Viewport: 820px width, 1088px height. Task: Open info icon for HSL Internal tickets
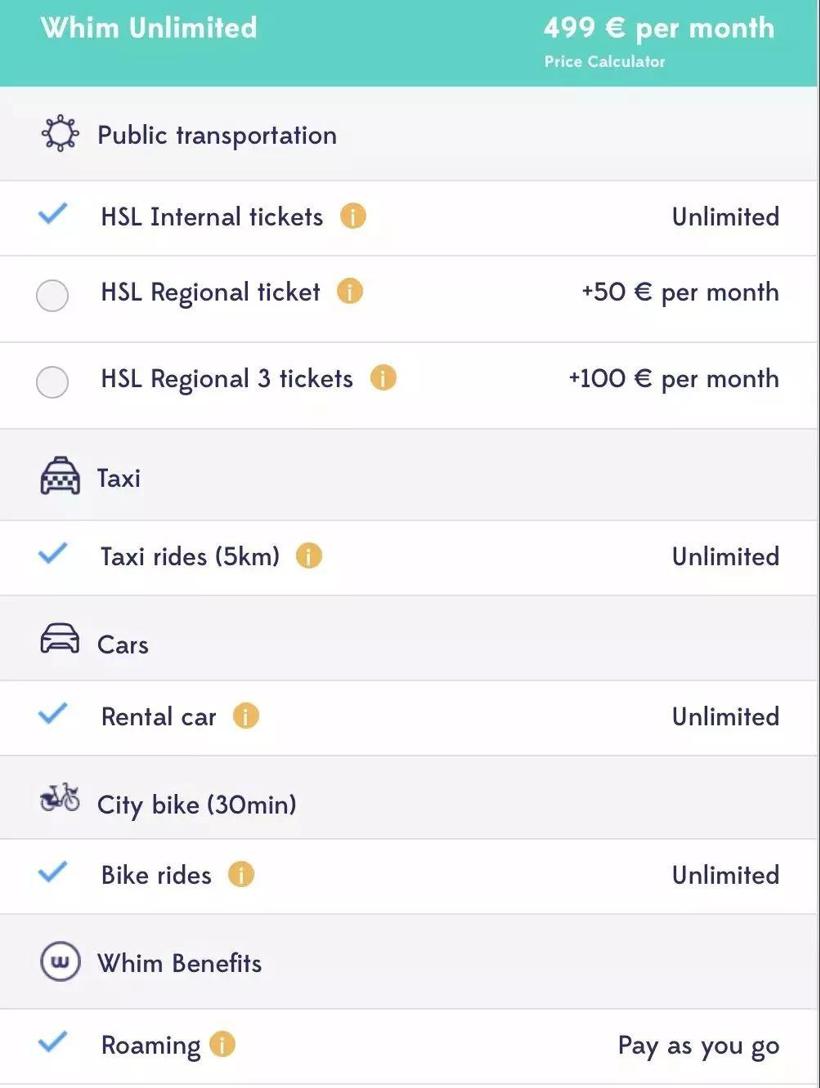(352, 216)
